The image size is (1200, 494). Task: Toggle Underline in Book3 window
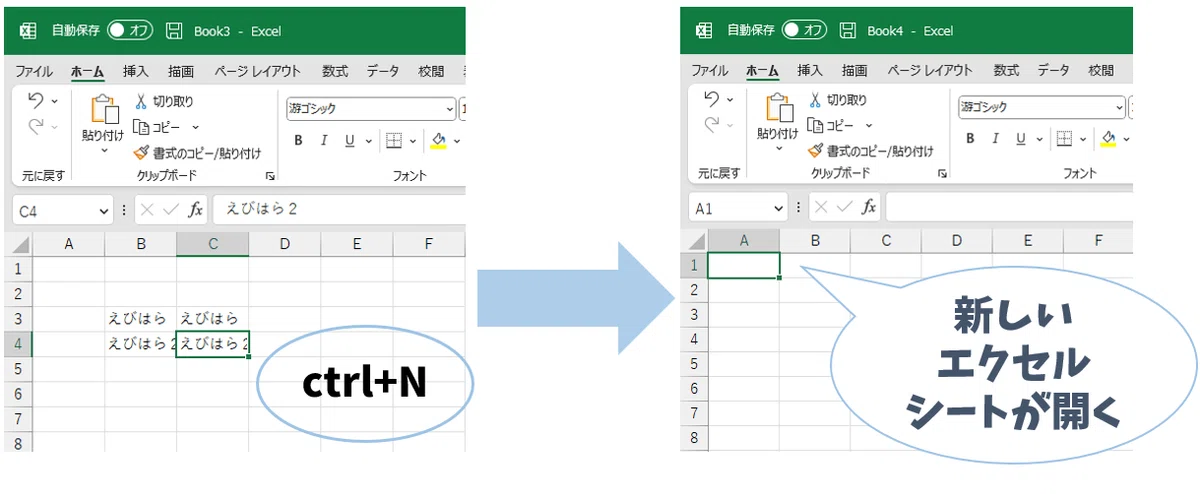(x=350, y=141)
